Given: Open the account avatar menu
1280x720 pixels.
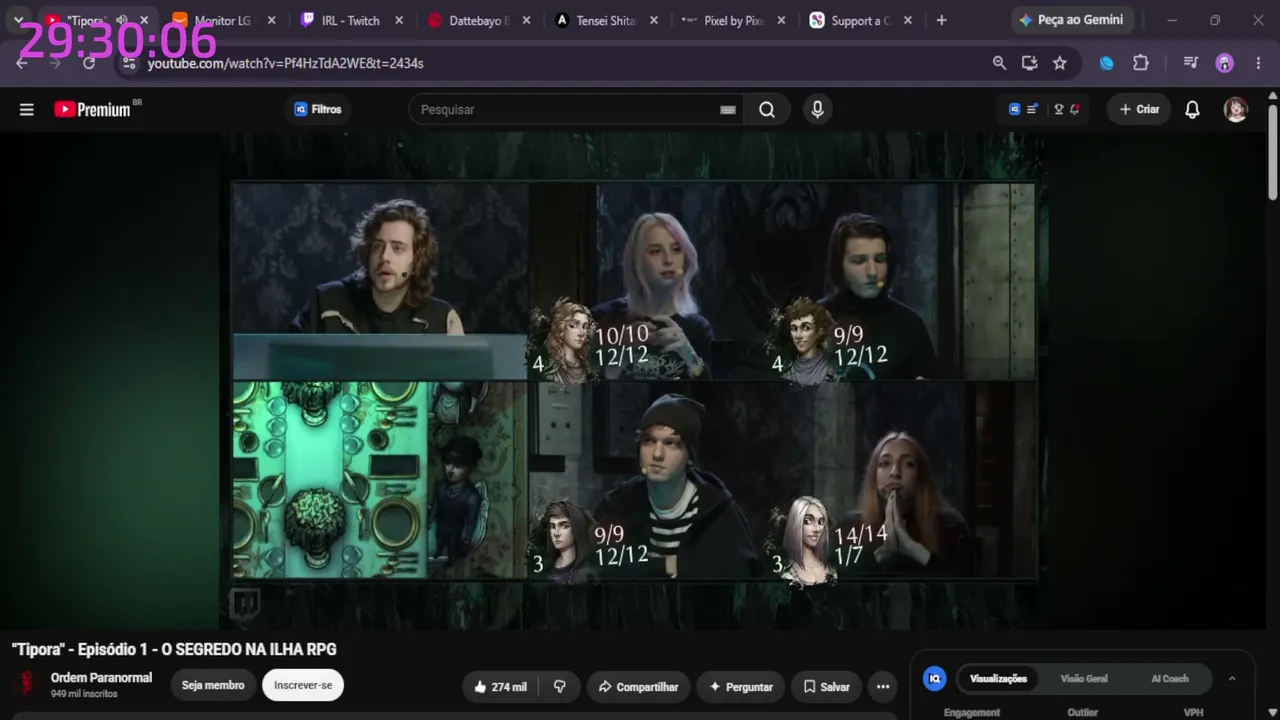Looking at the screenshot, I should pyautogui.click(x=1236, y=110).
